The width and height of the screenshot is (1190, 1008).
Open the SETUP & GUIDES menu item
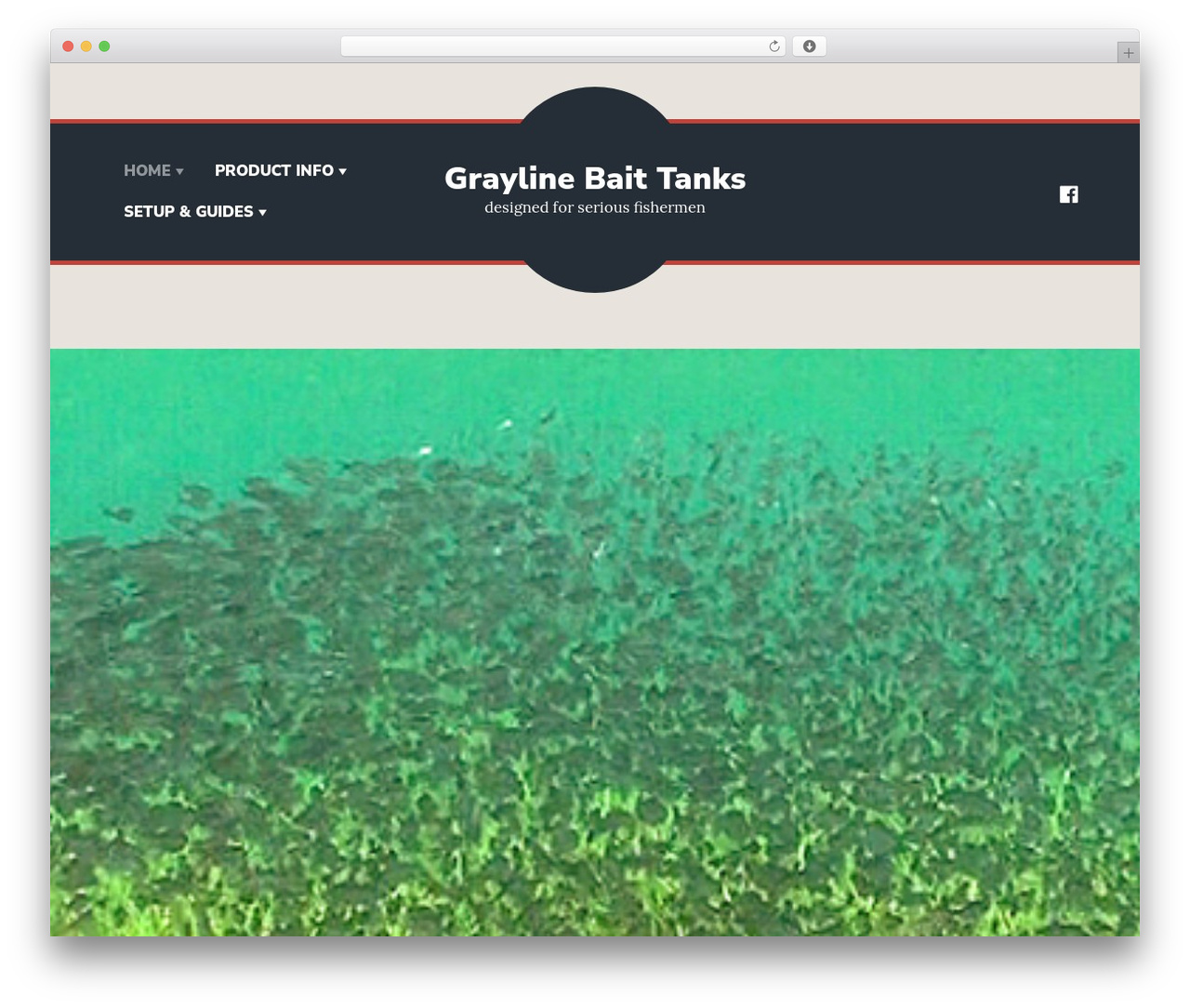[x=189, y=211]
